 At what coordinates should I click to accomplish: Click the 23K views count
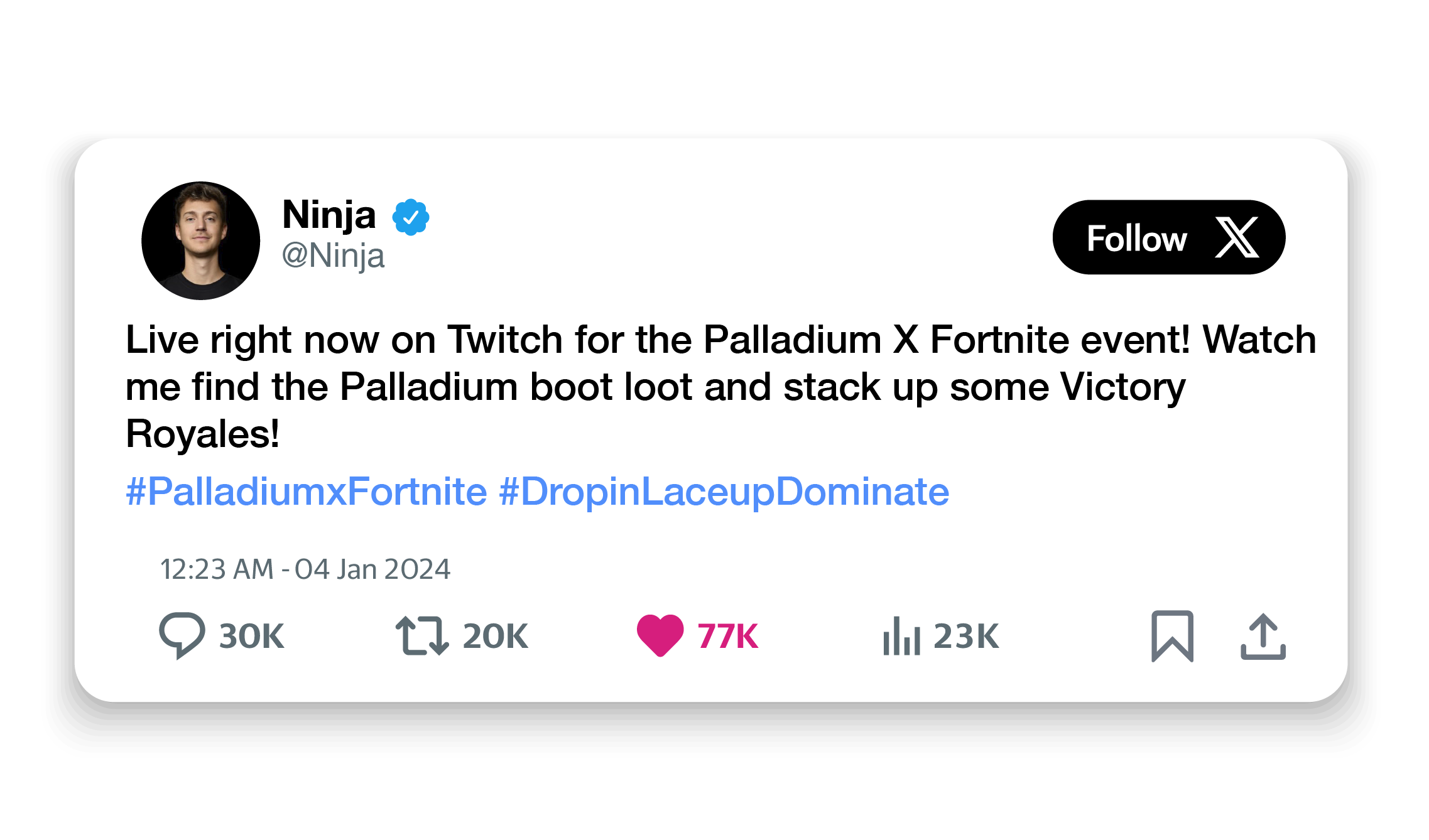pos(966,636)
